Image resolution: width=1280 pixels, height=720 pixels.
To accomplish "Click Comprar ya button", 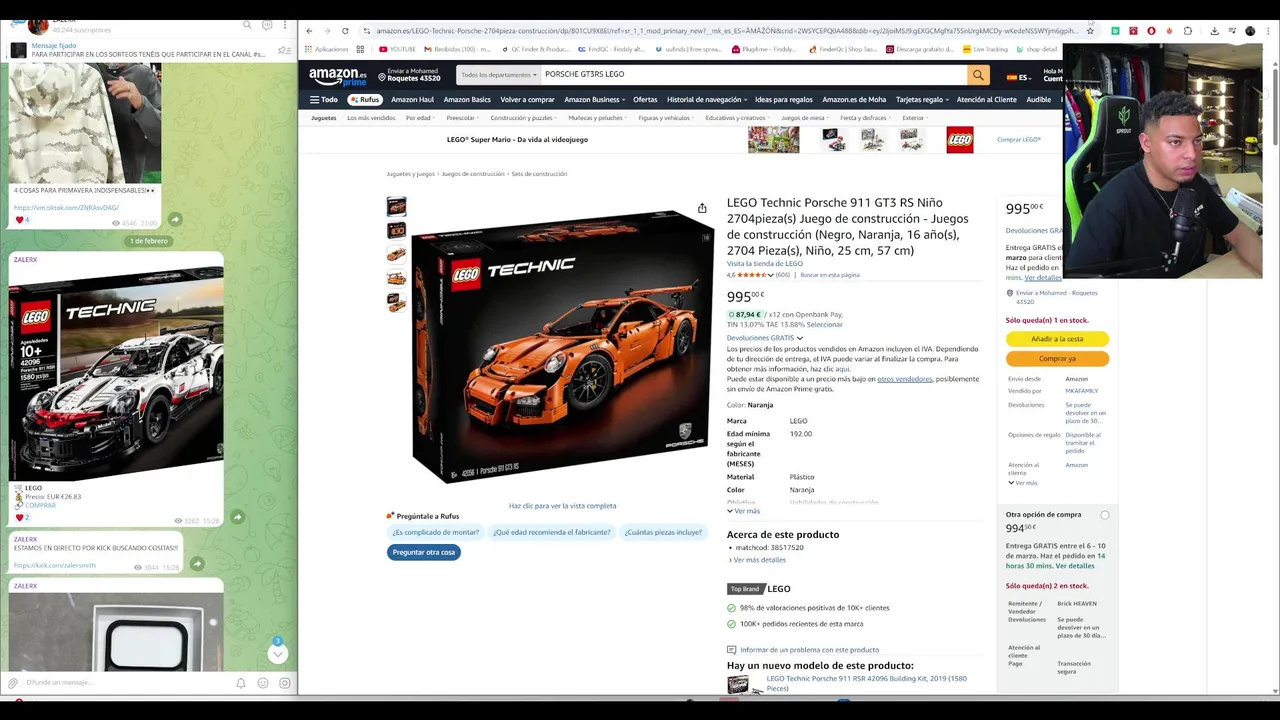I will coord(1057,358).
